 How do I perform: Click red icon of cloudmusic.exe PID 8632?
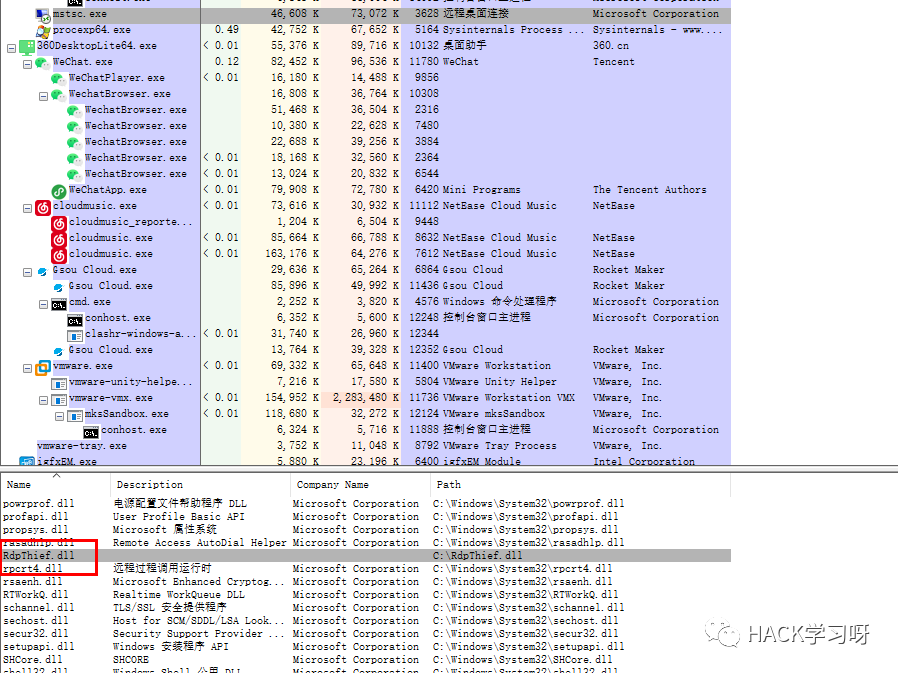[59, 239]
